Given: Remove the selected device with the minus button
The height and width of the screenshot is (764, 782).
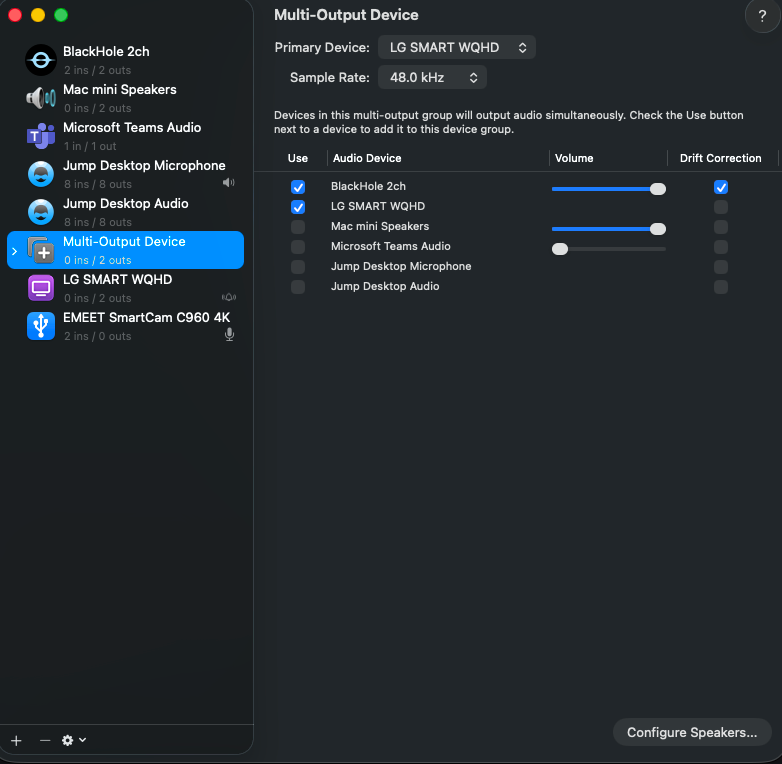Looking at the screenshot, I should click(45, 741).
